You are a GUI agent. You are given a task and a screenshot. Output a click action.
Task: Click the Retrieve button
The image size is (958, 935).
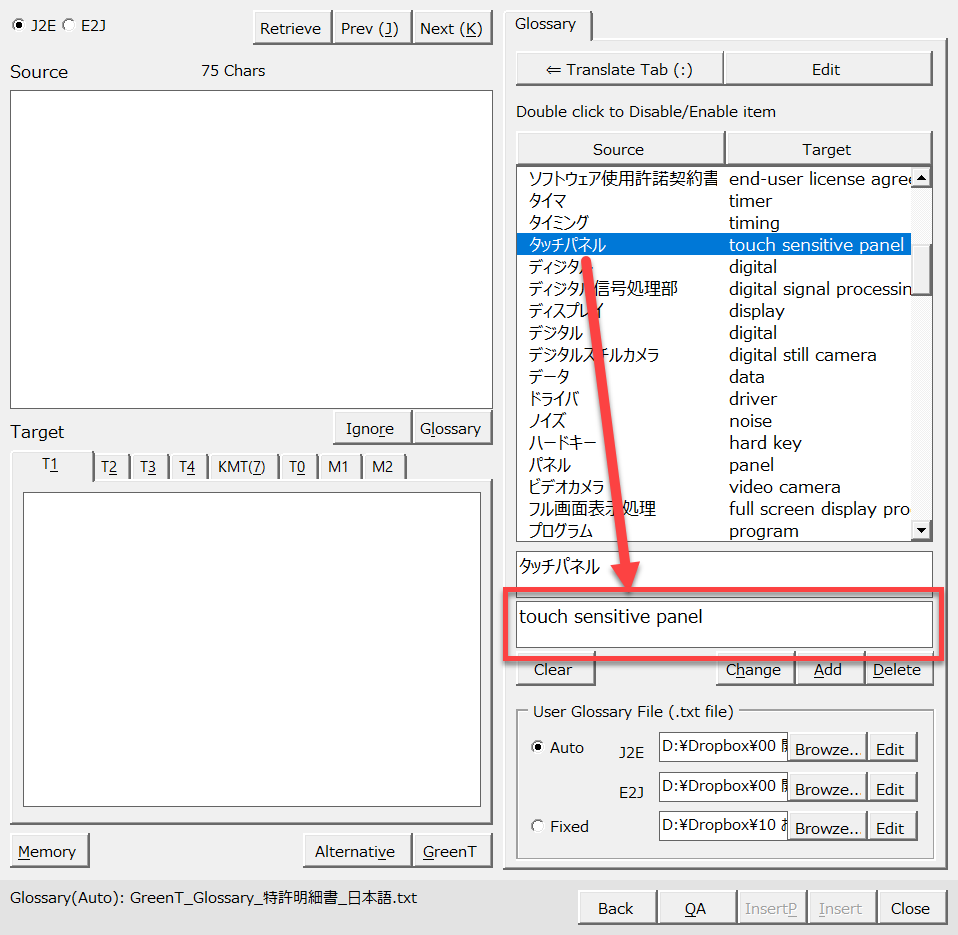click(x=290, y=29)
